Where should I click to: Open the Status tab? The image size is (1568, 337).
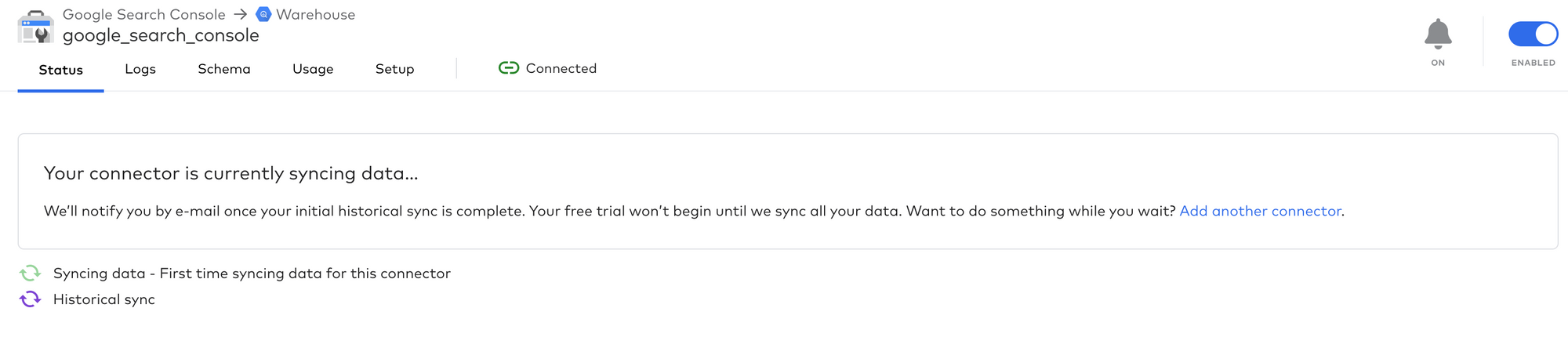(x=61, y=70)
